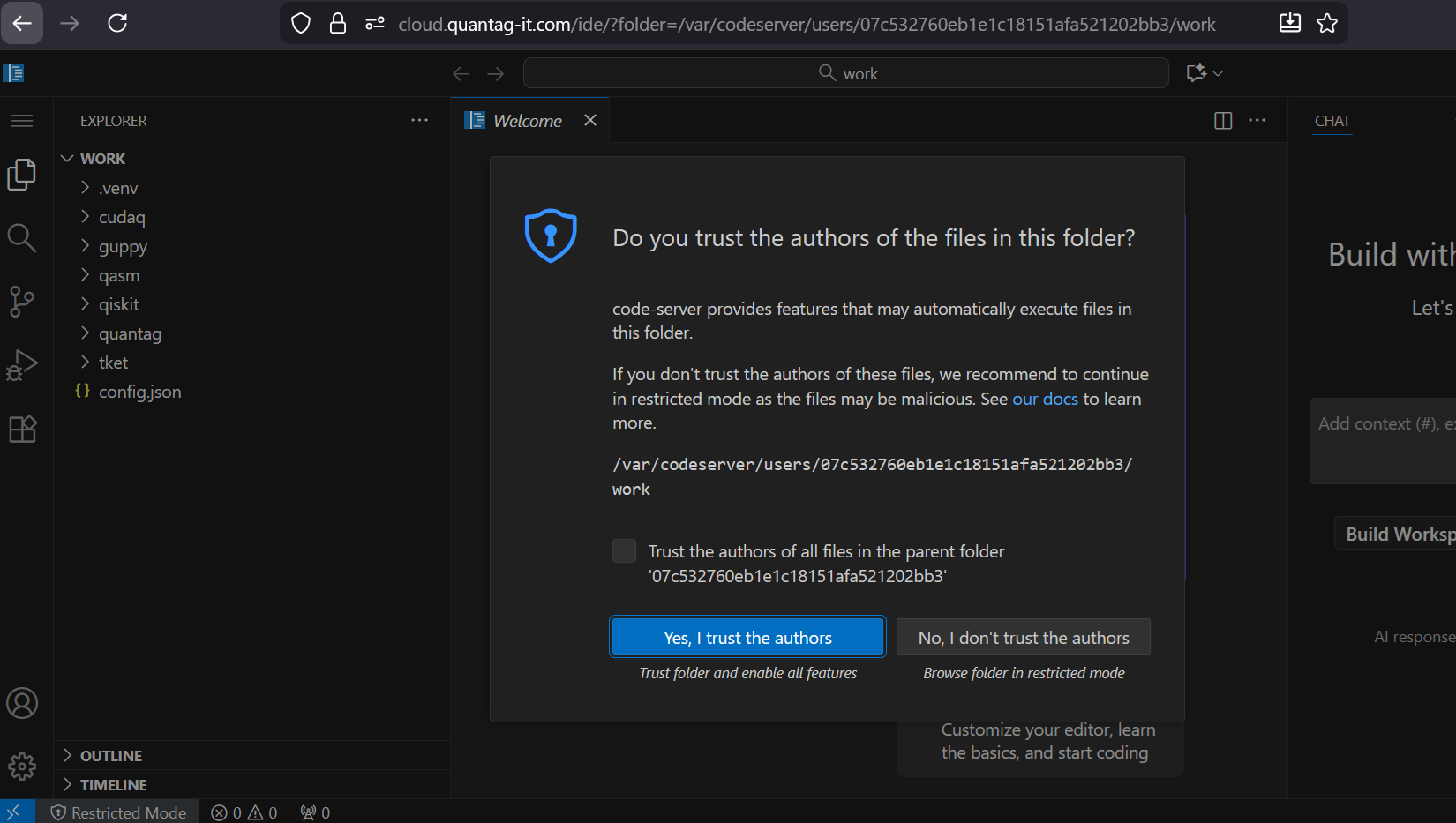This screenshot has height=823, width=1456.
Task: Open the Manage gear settings
Action: (x=21, y=766)
